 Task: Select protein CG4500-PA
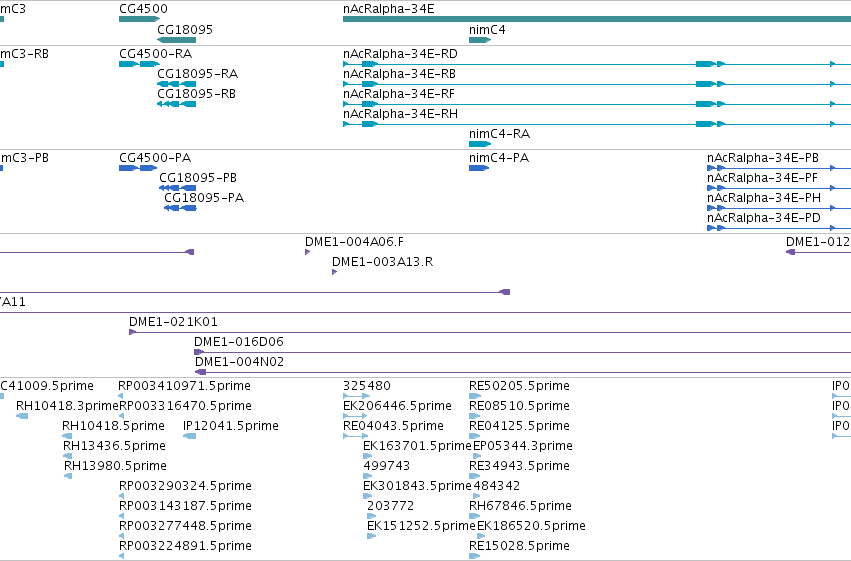point(138,168)
